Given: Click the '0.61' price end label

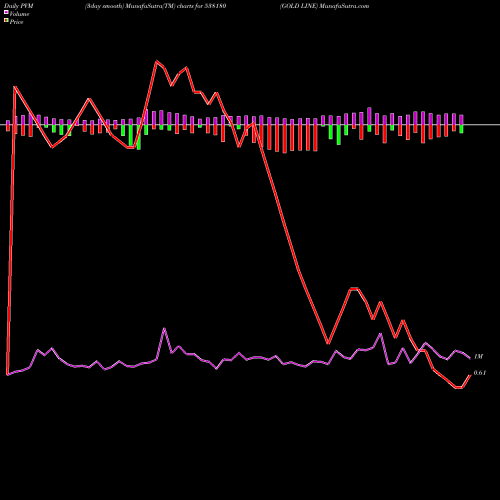Looking at the screenshot, I should pos(480,373).
